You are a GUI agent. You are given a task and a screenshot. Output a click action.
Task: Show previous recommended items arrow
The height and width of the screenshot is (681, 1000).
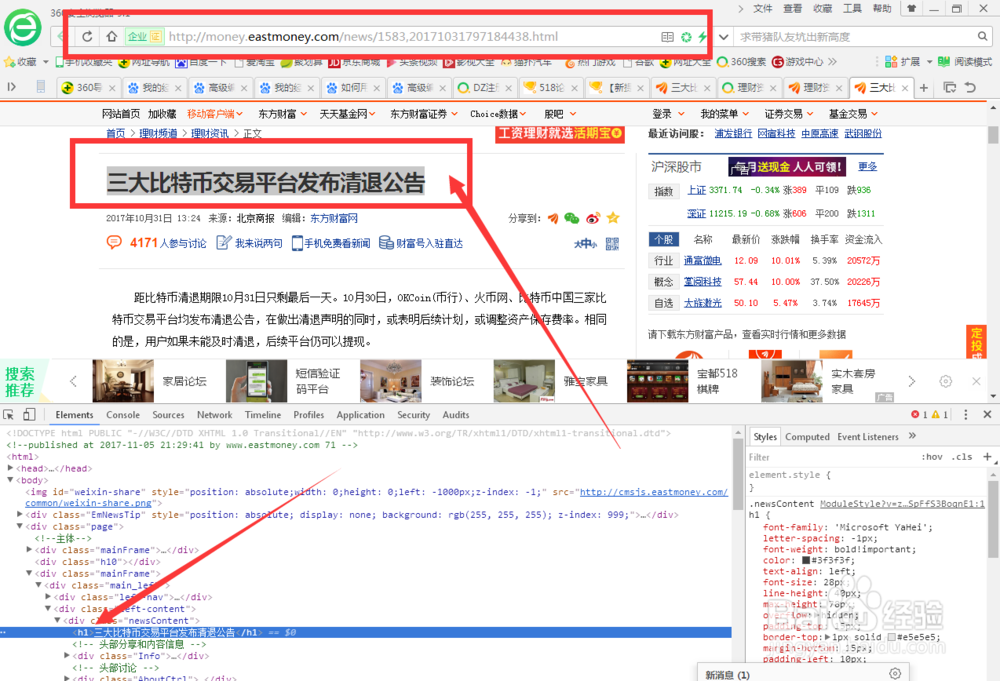[73, 381]
